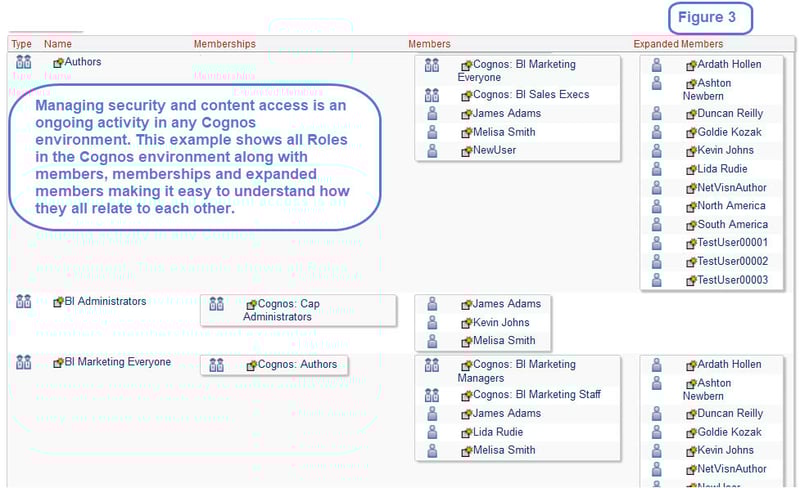Select the user icon next to North America
This screenshot has height=488, width=800.
pyautogui.click(x=657, y=206)
